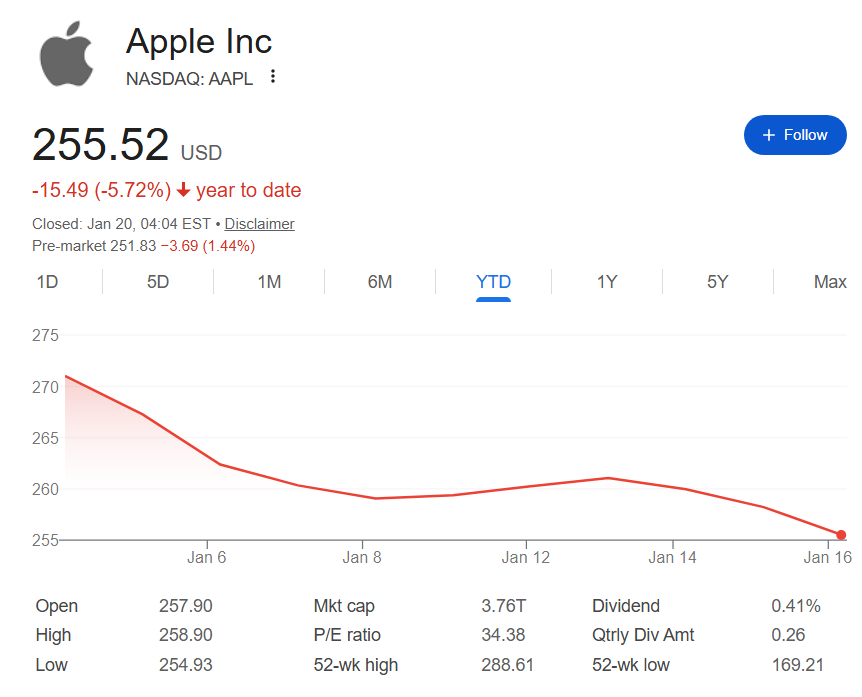
Task: Click the Mkt cap label
Action: [x=344, y=606]
